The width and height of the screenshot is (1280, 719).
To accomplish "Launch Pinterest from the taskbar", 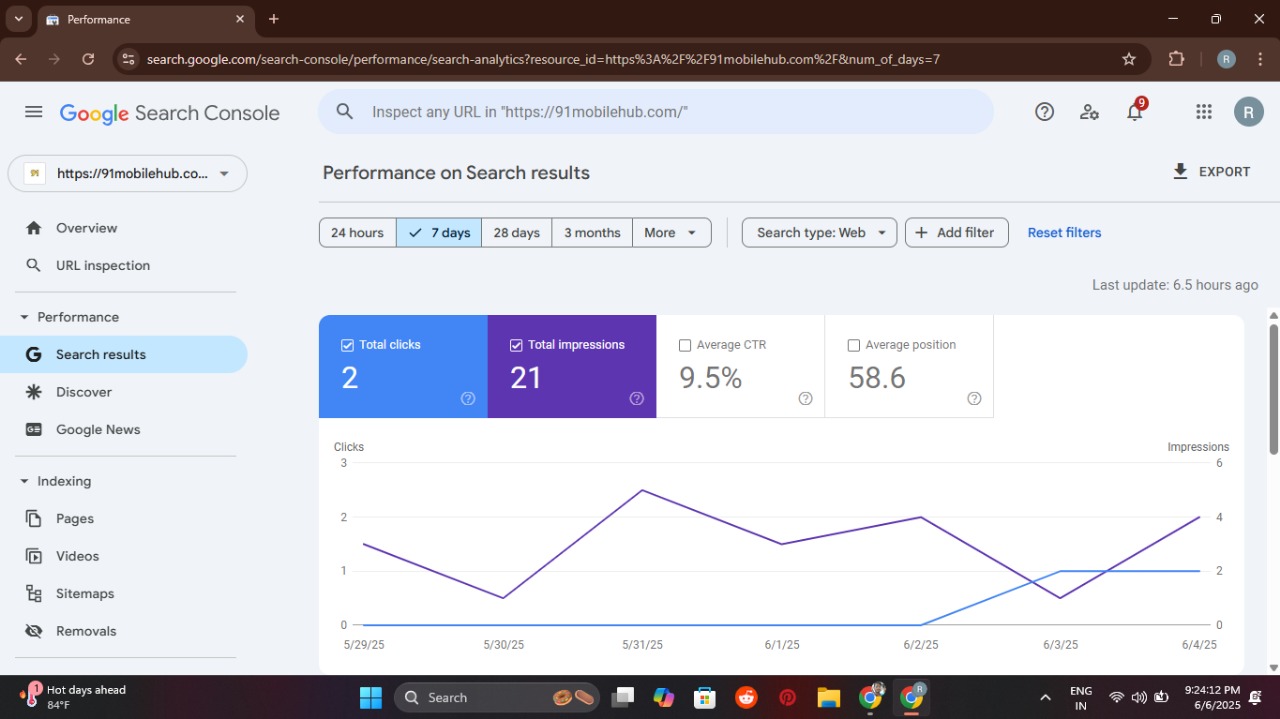I will click(x=788, y=697).
